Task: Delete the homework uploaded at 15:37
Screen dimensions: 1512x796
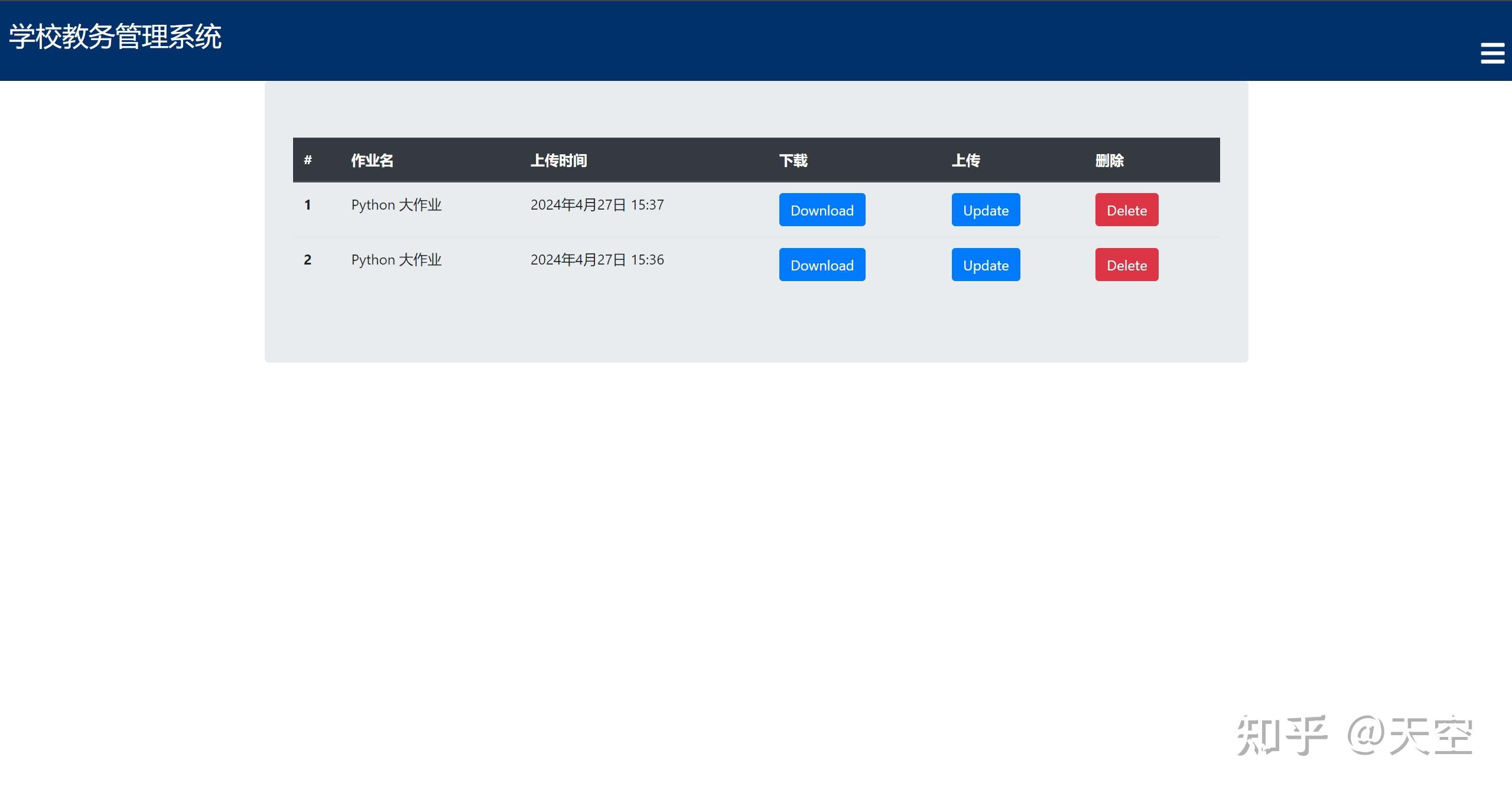Action: point(1126,210)
